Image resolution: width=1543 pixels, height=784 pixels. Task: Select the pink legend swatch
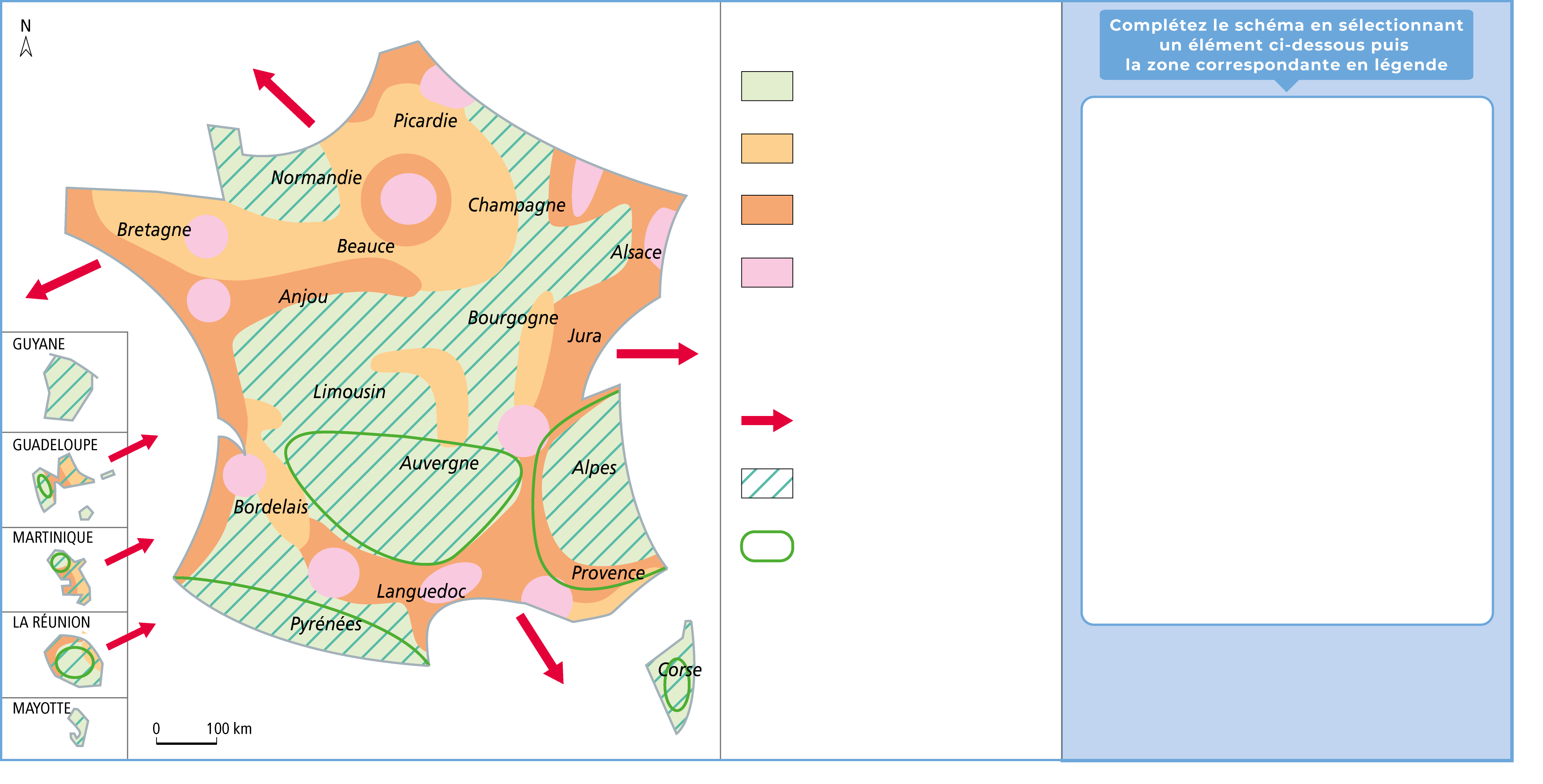[x=767, y=273]
